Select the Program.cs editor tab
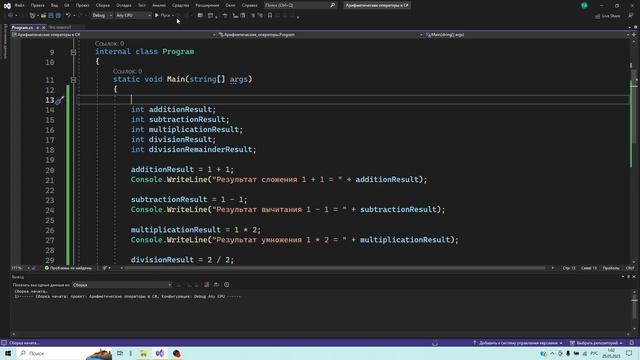This screenshot has width=640, height=360. coord(22,27)
